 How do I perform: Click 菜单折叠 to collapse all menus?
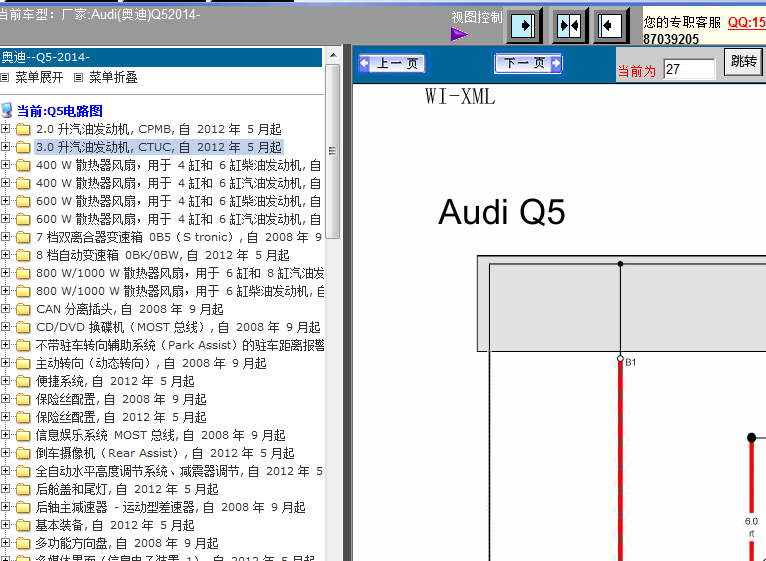tap(113, 77)
